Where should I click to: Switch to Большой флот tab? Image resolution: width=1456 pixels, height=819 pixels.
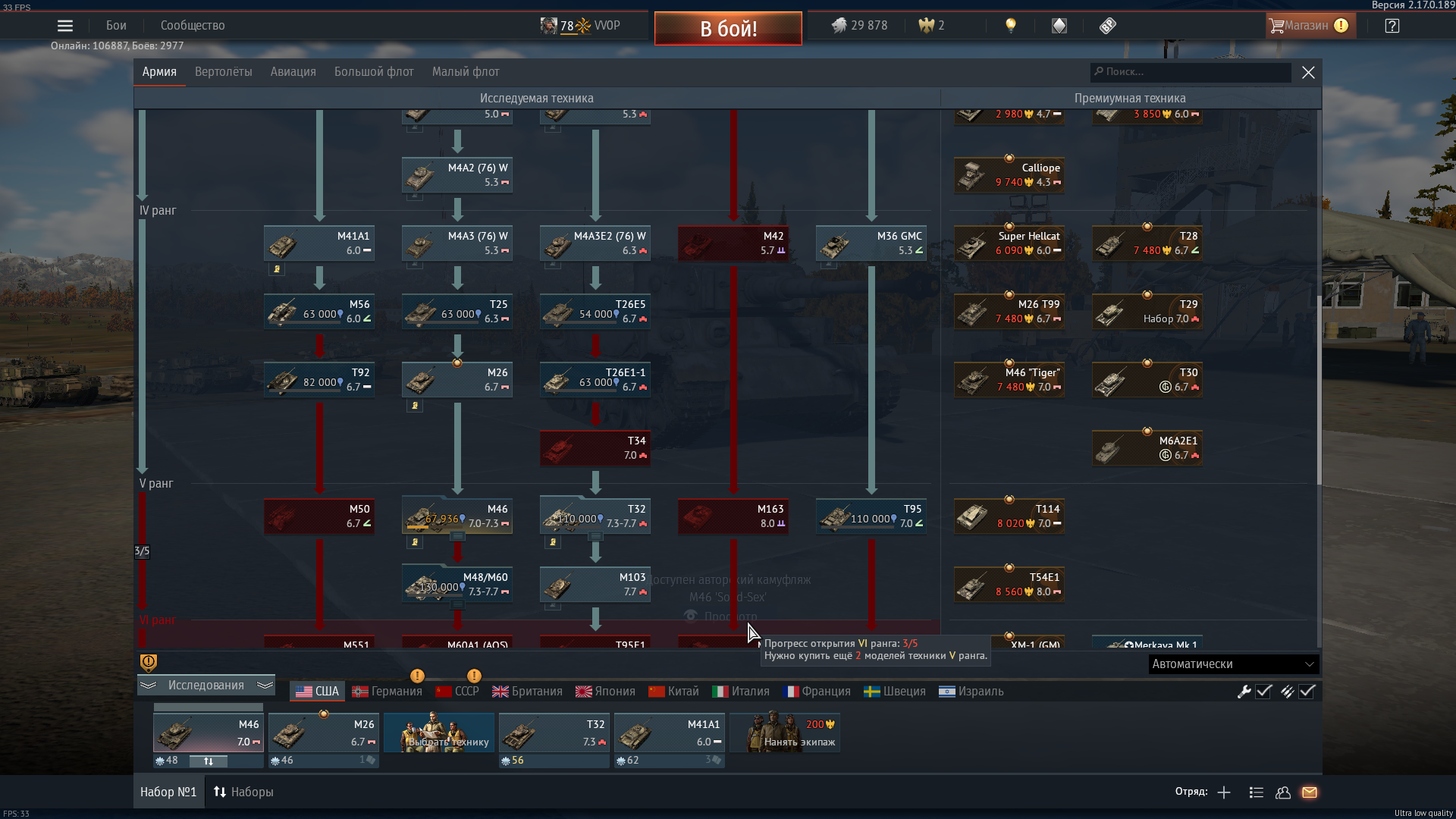pyautogui.click(x=374, y=72)
